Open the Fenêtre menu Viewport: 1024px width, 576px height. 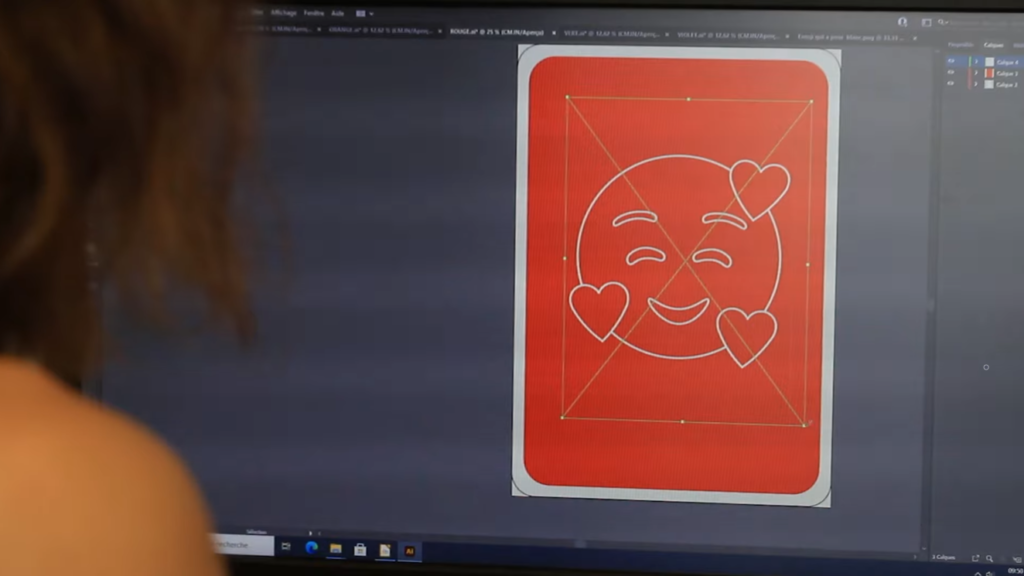(313, 13)
